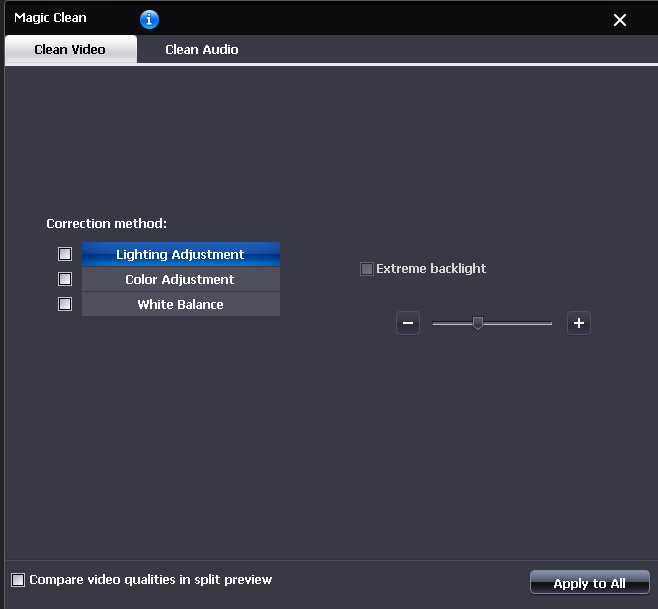Click slider track left of the handle
Image resolution: width=658 pixels, height=609 pixels.
coord(452,323)
